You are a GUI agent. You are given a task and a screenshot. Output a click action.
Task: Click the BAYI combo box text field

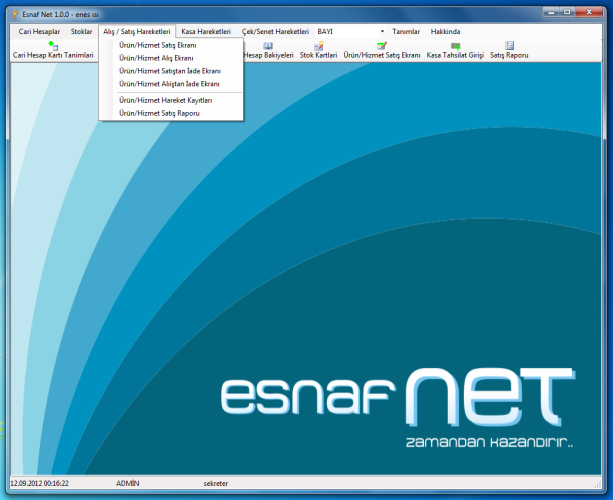pos(347,32)
